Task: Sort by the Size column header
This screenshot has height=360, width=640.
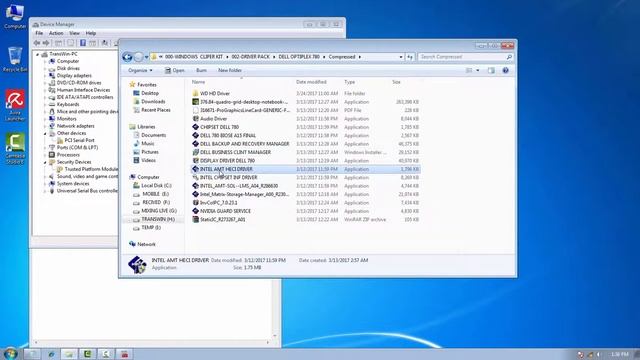Action: [x=396, y=82]
